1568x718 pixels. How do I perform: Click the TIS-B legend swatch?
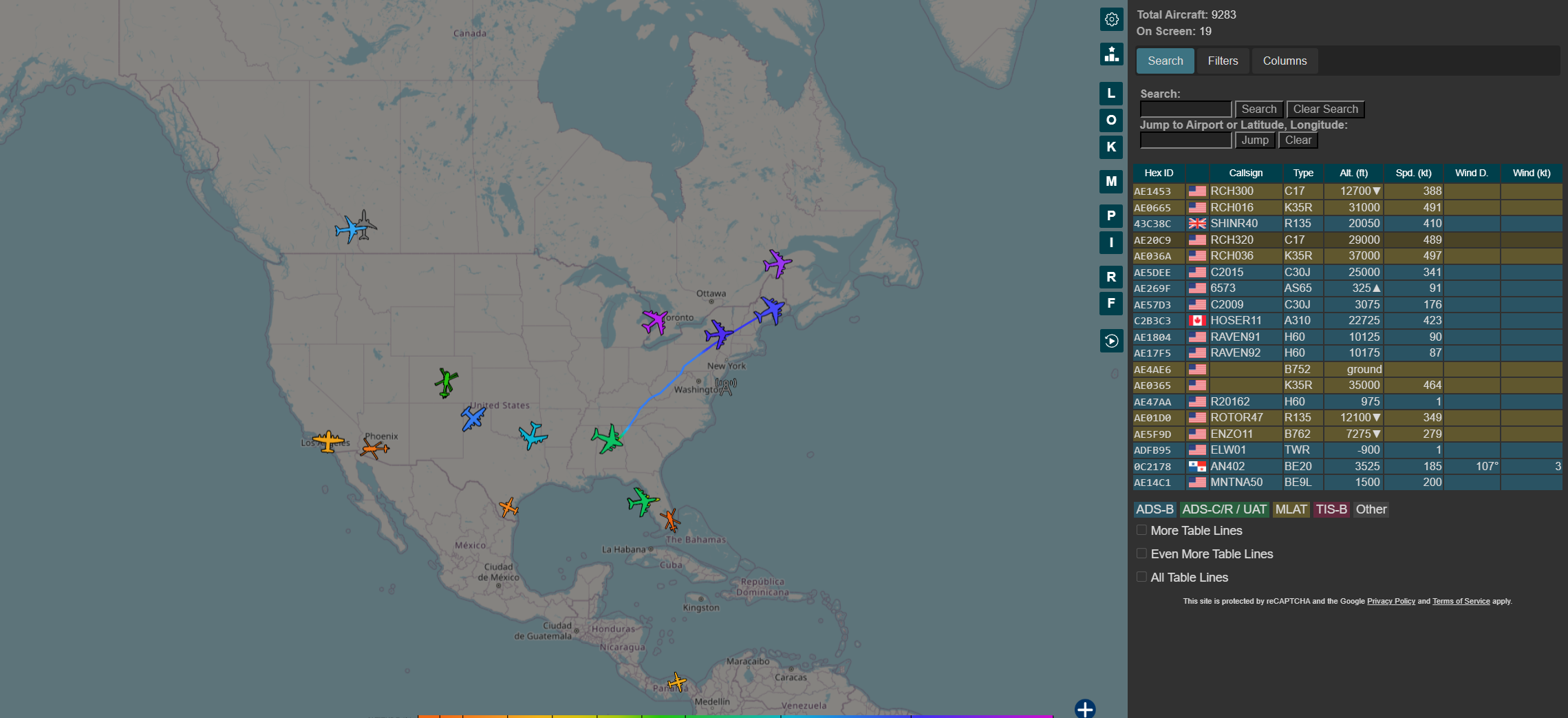[1331, 509]
